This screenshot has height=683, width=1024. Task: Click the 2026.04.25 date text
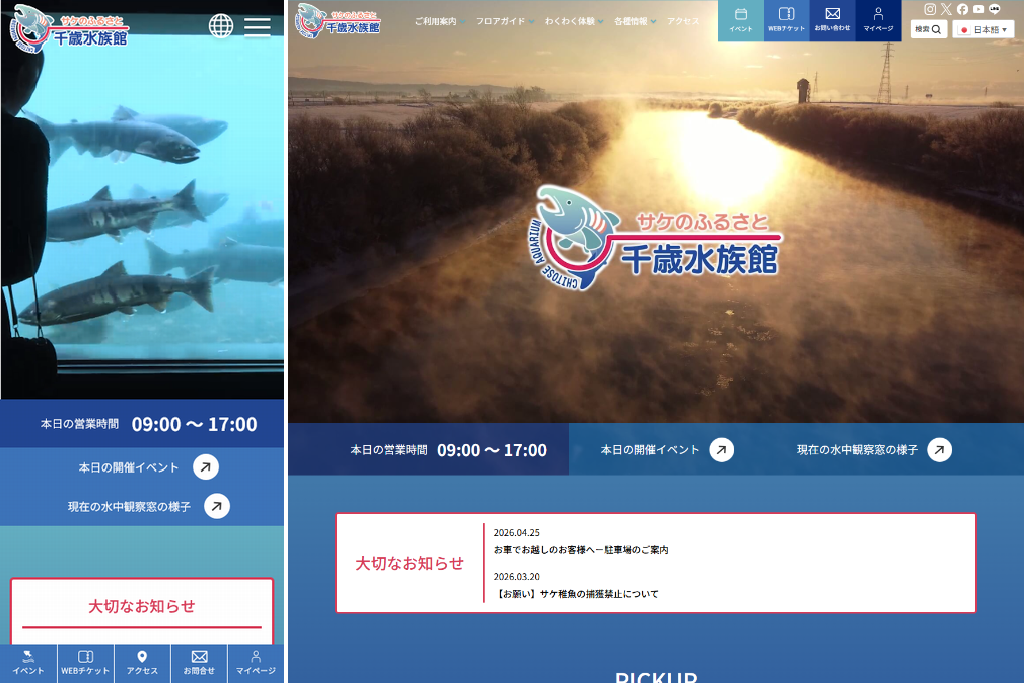point(517,533)
